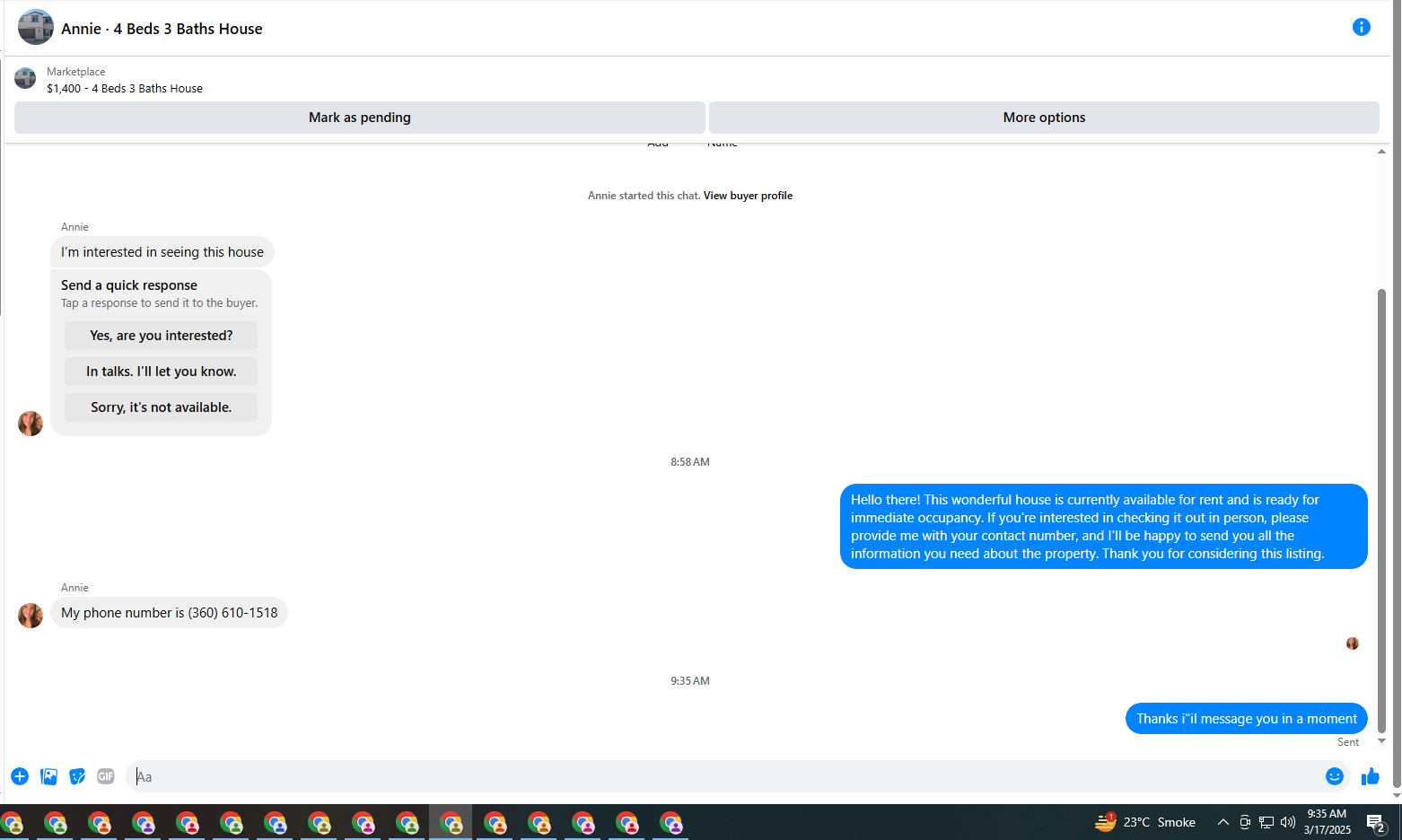Open the taskbar clock showing 3/17/2025

[x=1327, y=822]
